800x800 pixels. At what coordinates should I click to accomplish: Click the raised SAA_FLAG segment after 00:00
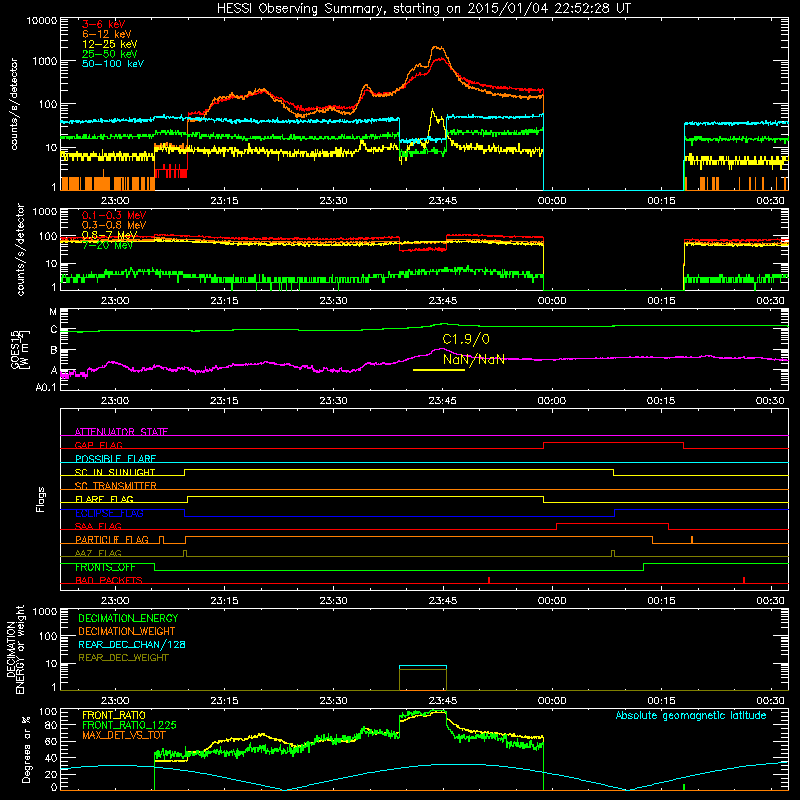612,523
